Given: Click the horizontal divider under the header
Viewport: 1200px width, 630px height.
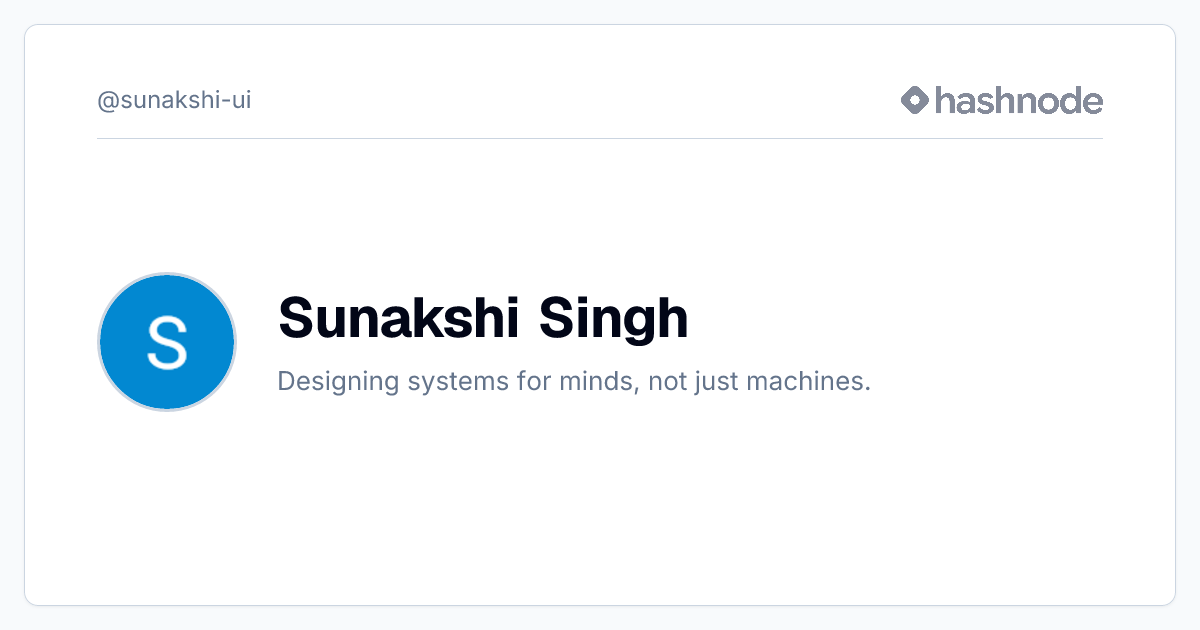Looking at the screenshot, I should tap(600, 138).
